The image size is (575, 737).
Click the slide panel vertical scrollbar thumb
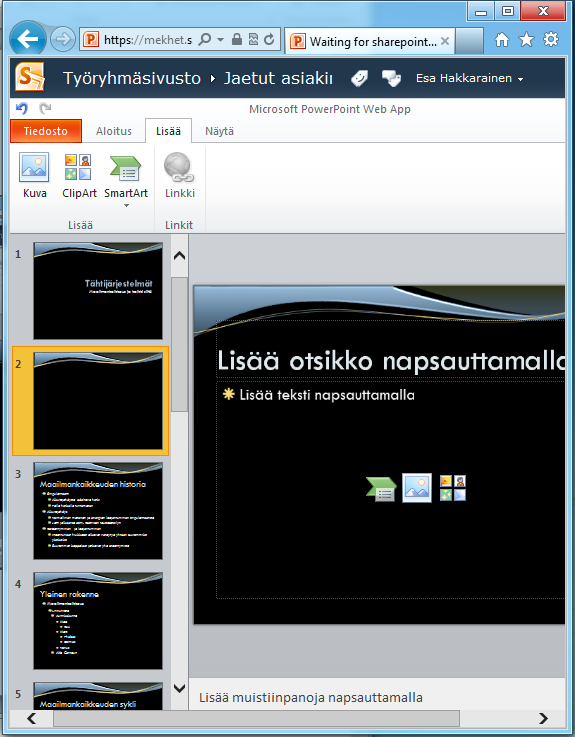180,344
